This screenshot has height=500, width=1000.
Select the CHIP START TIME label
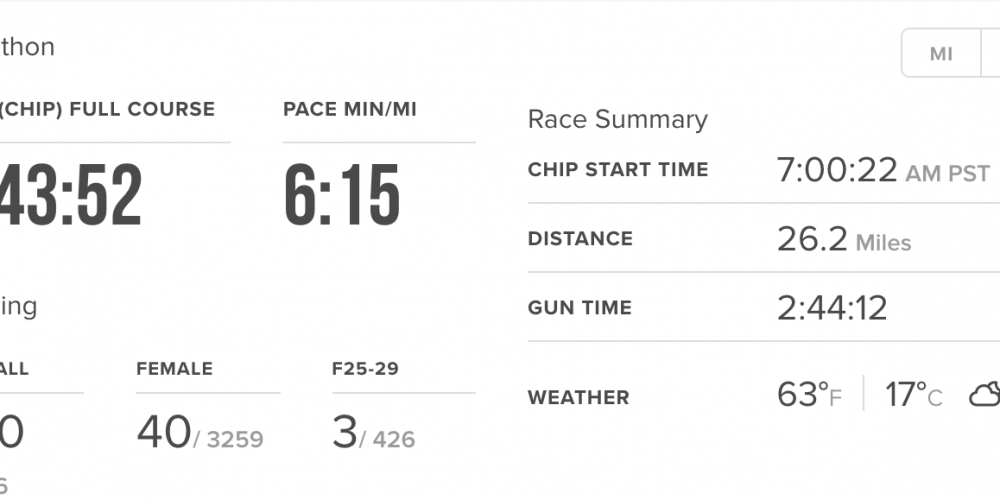[618, 170]
